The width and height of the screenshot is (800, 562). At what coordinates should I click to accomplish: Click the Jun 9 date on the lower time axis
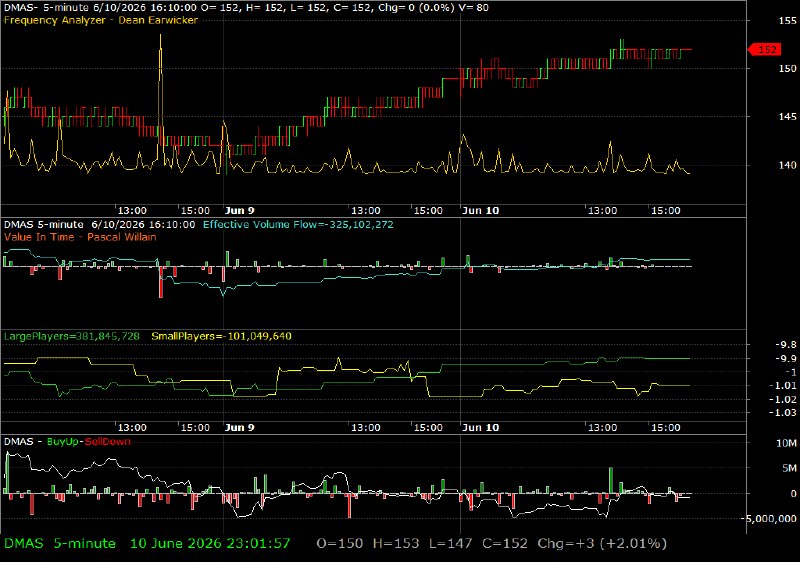239,427
